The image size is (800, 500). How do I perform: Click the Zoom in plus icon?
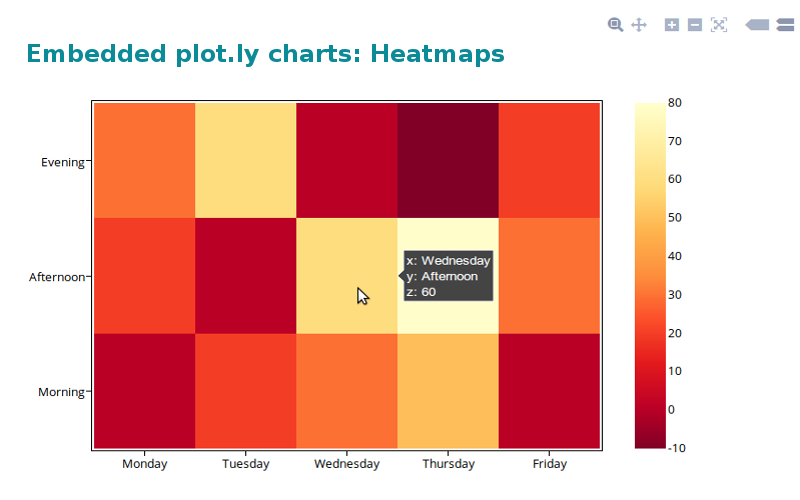(x=672, y=24)
